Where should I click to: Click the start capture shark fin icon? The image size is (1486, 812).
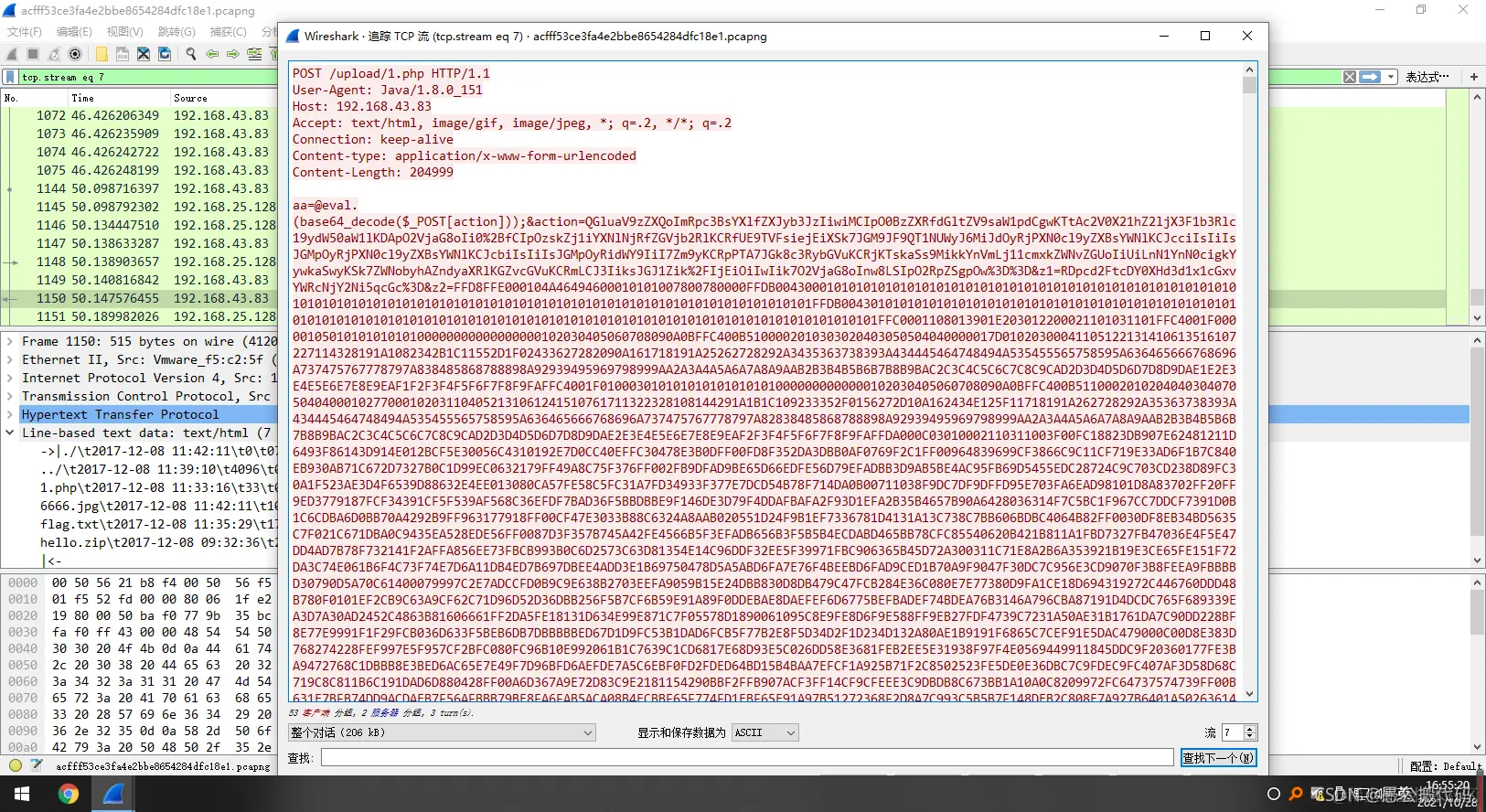point(13,54)
